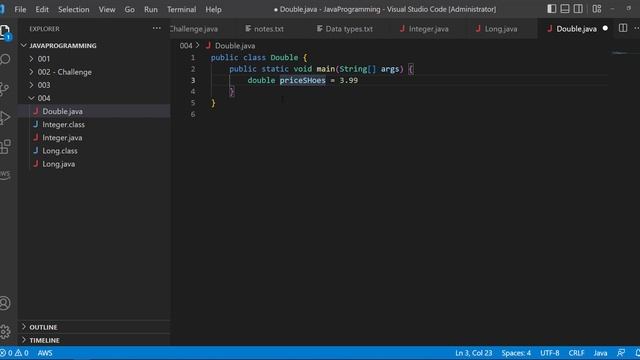640x360 pixels.
Task: Switch to the Long.java tab
Action: pos(500,29)
